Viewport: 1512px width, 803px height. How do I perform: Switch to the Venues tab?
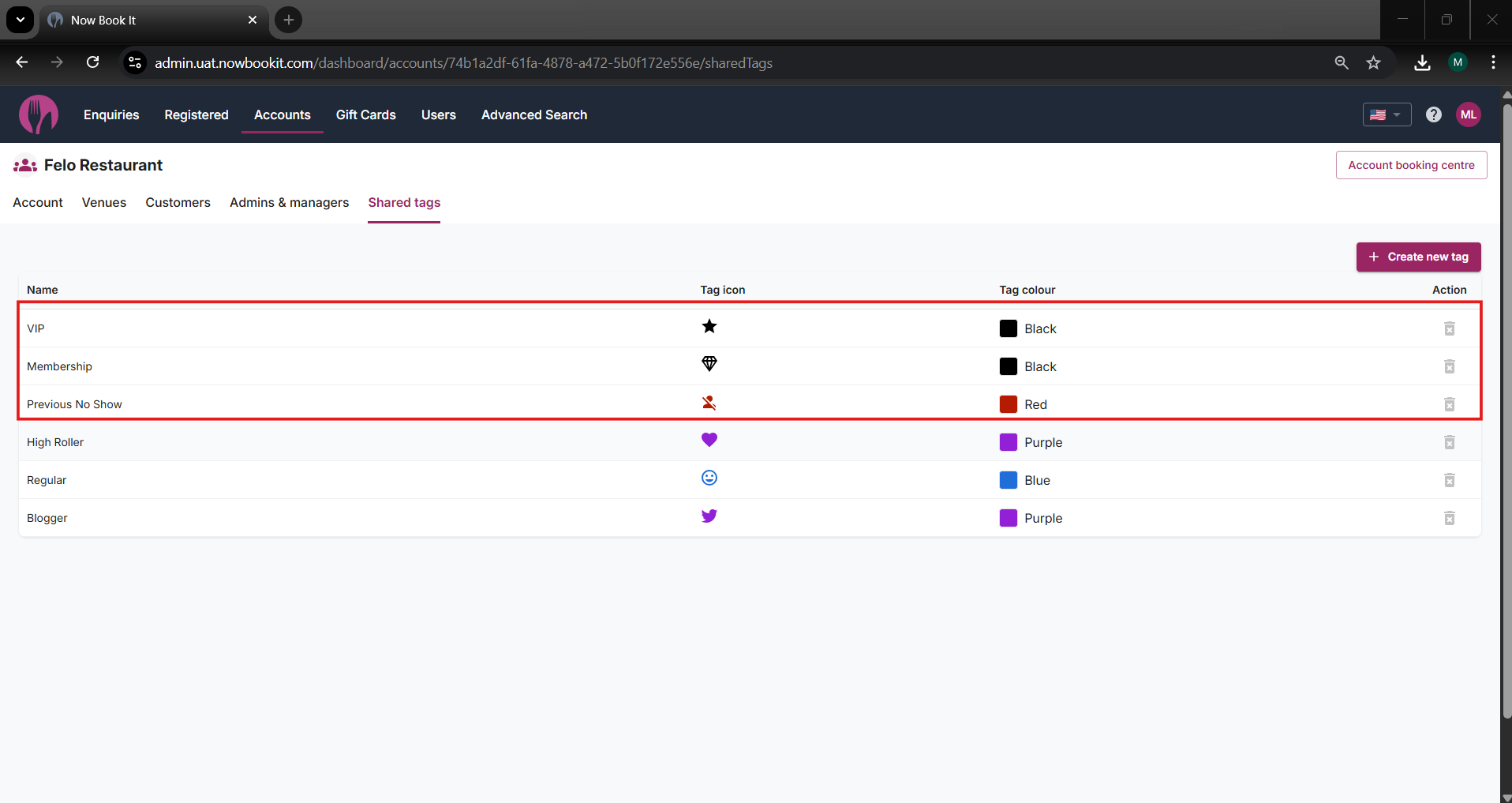pyautogui.click(x=104, y=202)
